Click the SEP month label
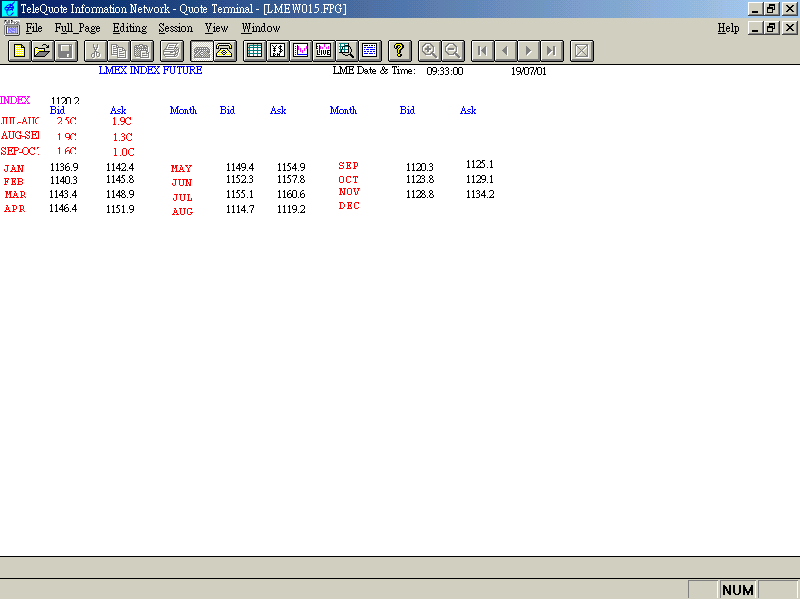800x600 pixels. [348, 166]
